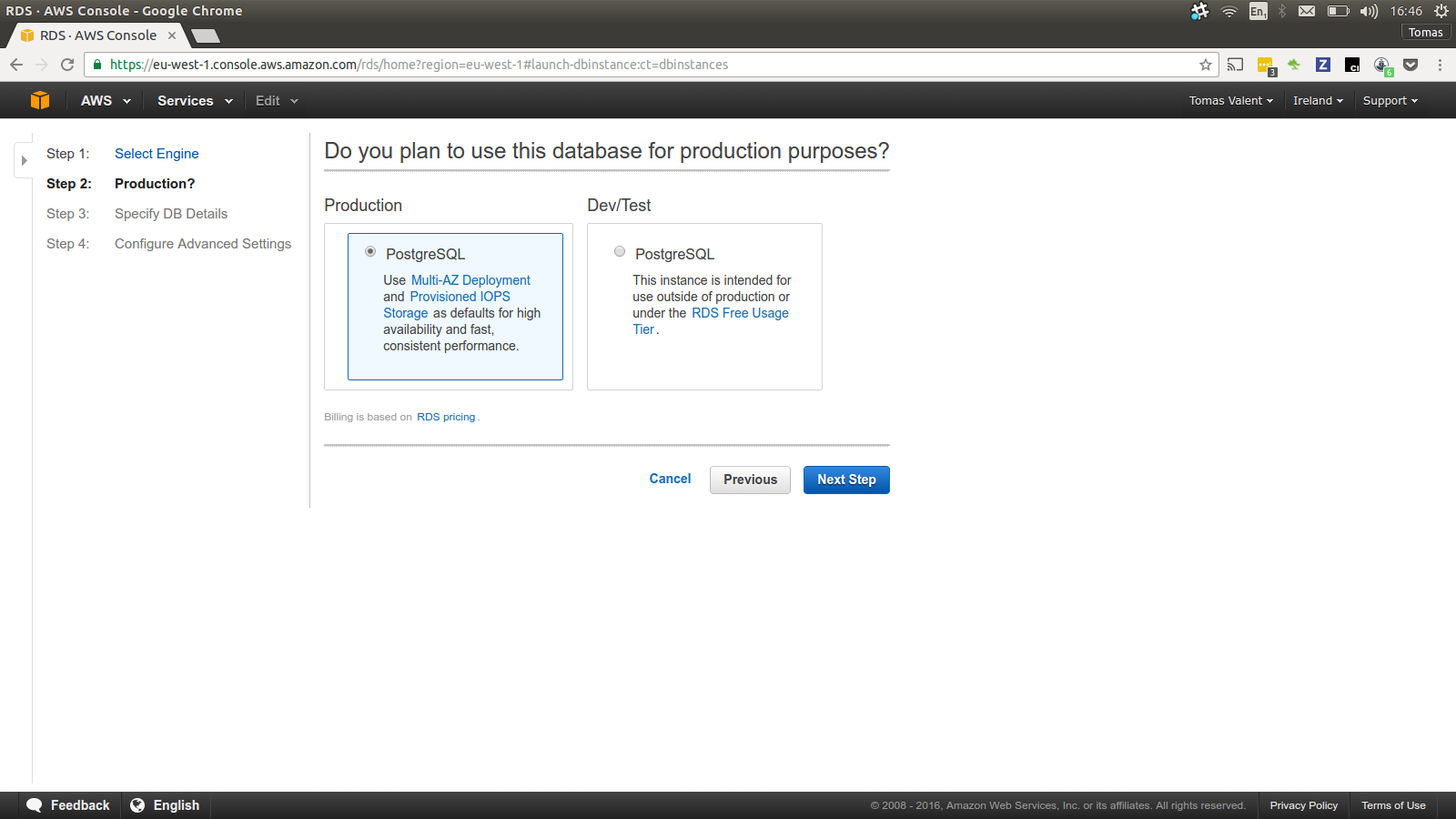
Task: Switch to the RDS AWS Console browser tab
Action: [98, 35]
